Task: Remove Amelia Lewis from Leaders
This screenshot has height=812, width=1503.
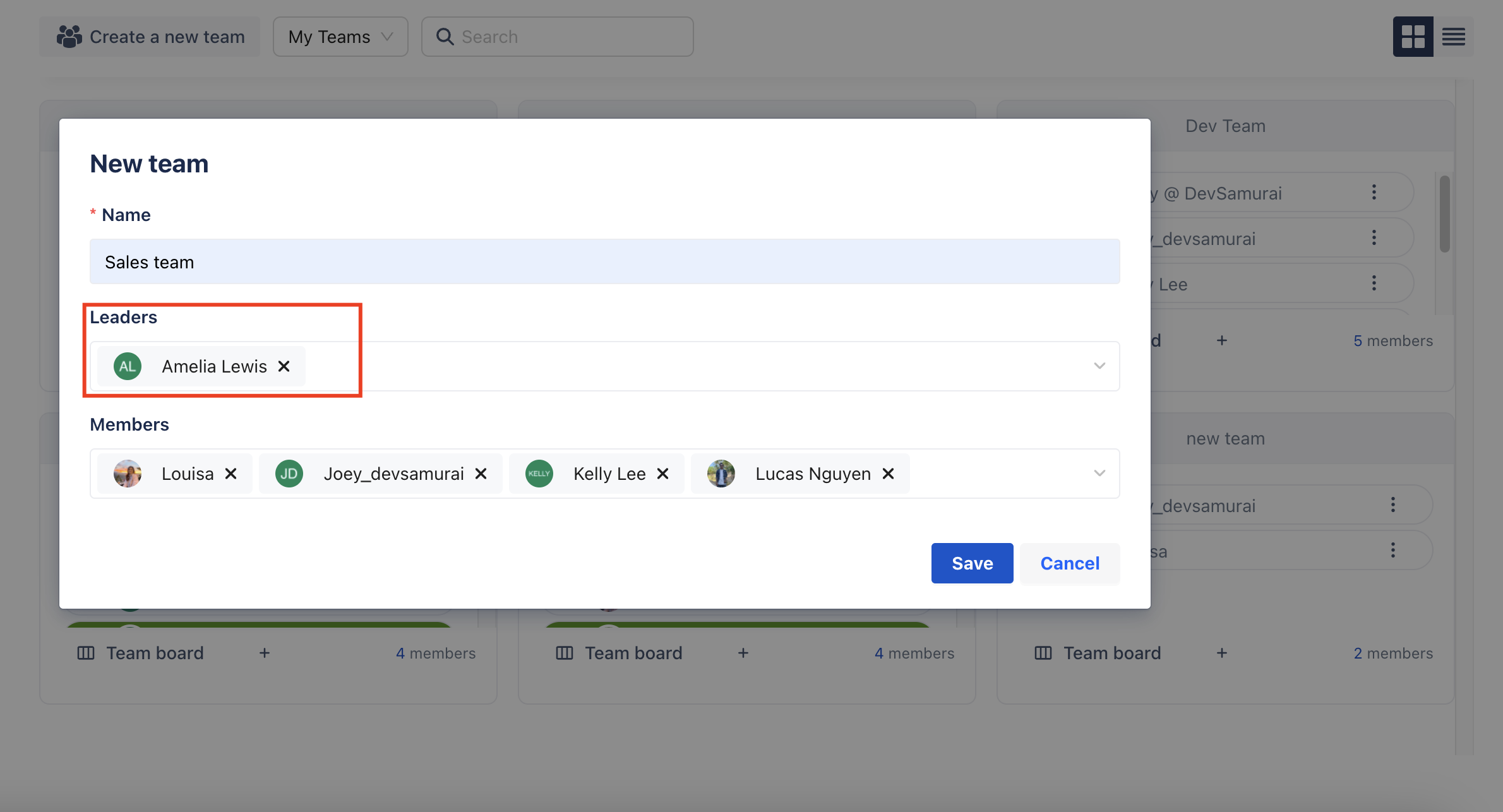Action: [x=284, y=366]
